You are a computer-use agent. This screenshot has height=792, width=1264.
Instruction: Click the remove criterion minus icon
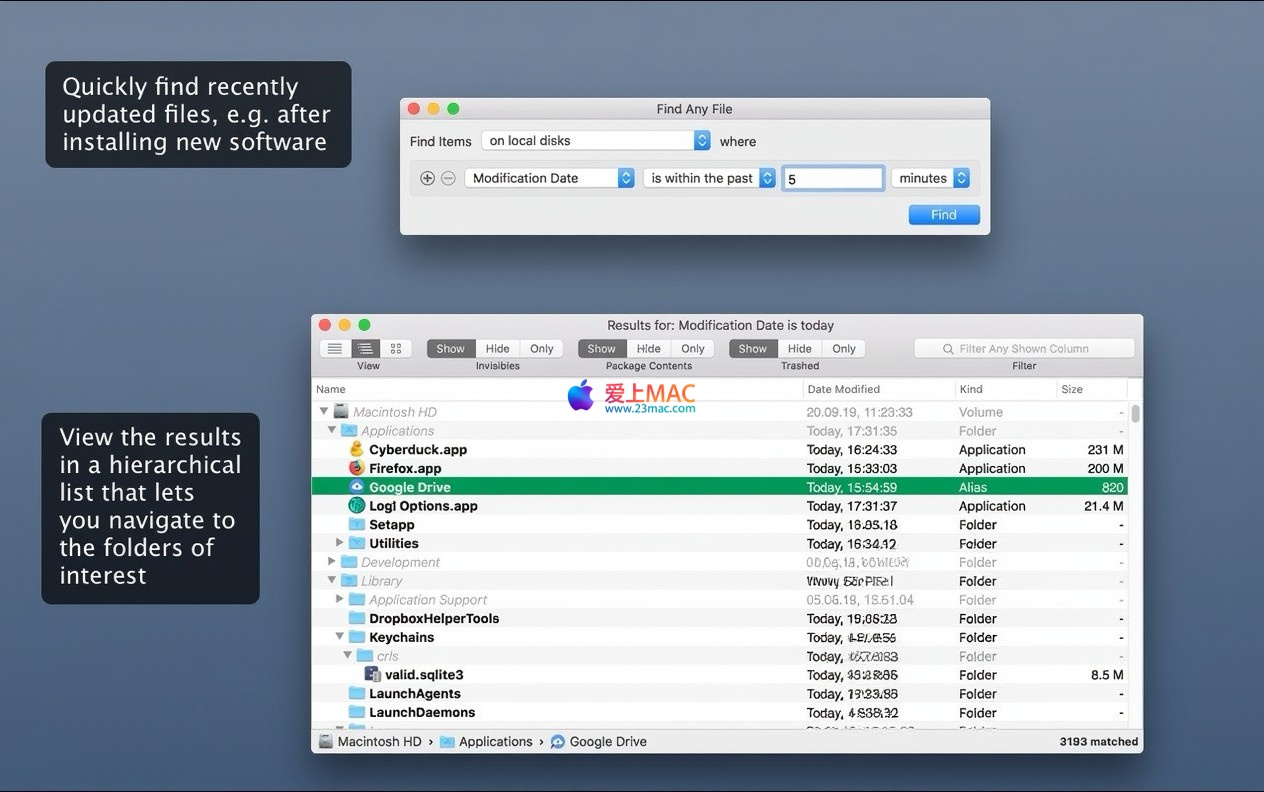click(x=448, y=178)
